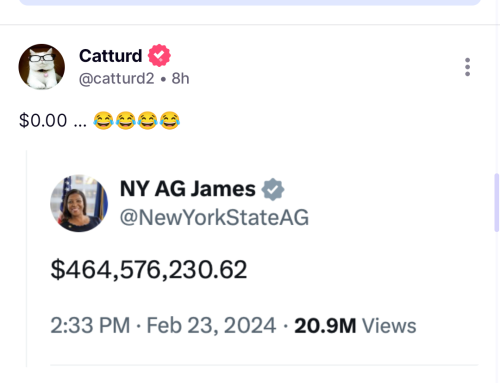Viewport: 500px width, 383px height.
Task: Open the @catturd2 handle link
Action: click(x=116, y=79)
